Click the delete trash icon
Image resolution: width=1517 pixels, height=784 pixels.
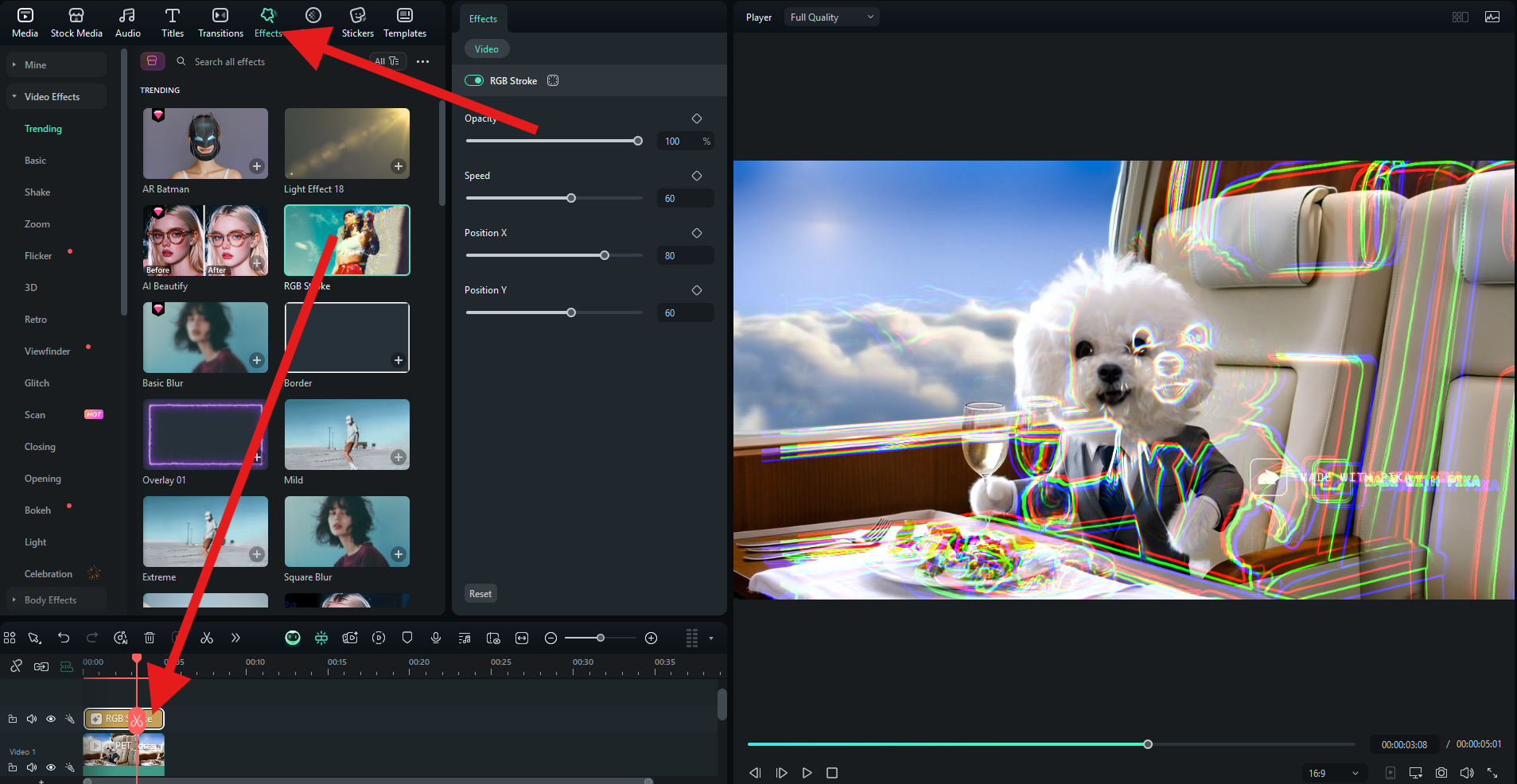tap(150, 638)
